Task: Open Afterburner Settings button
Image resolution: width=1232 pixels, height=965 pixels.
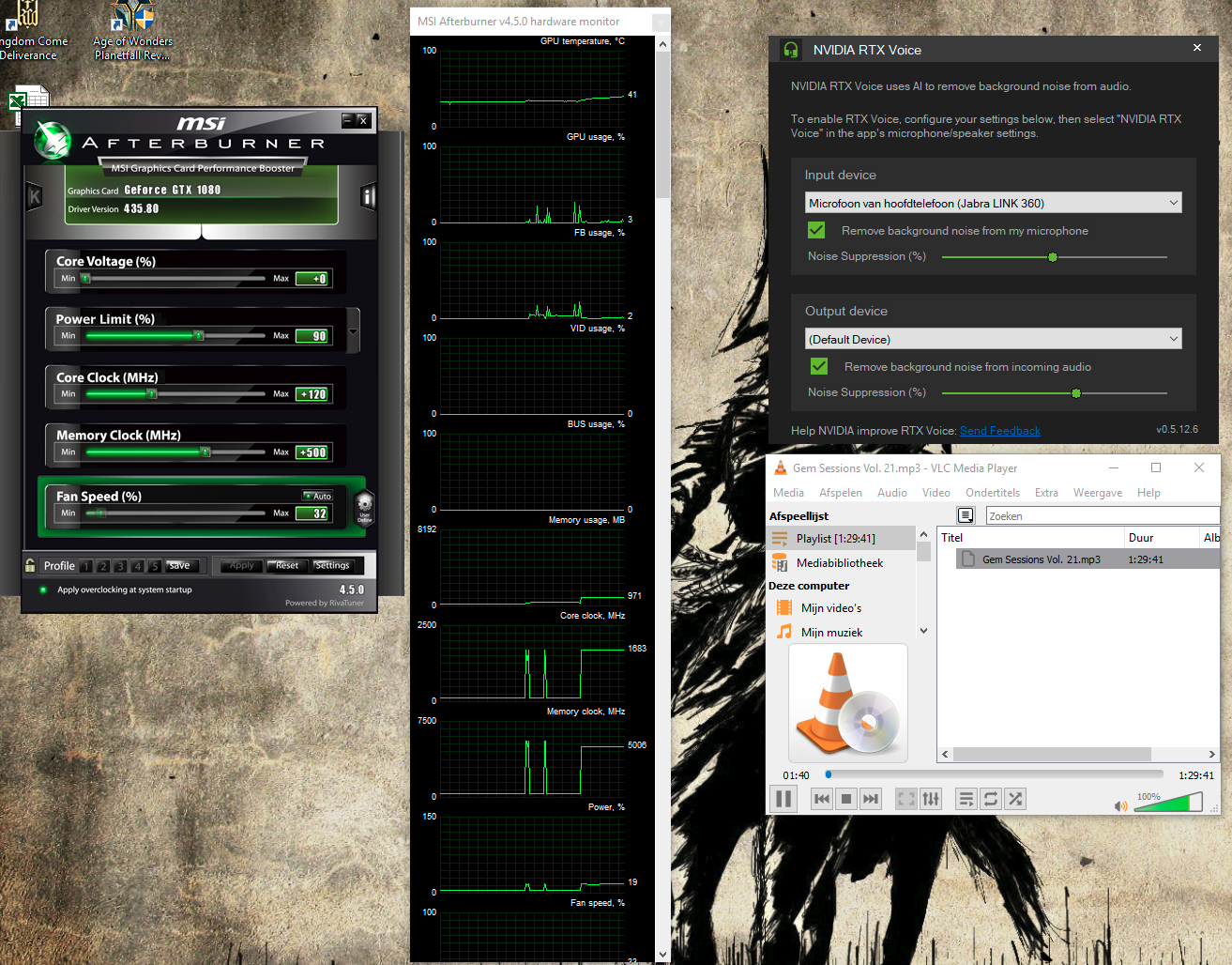Action: pyautogui.click(x=332, y=565)
